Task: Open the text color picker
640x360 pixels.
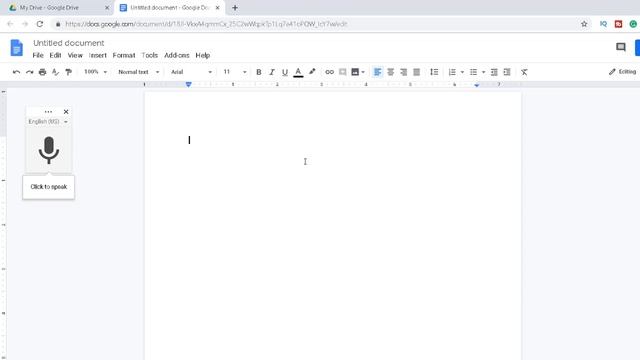Action: [x=298, y=72]
